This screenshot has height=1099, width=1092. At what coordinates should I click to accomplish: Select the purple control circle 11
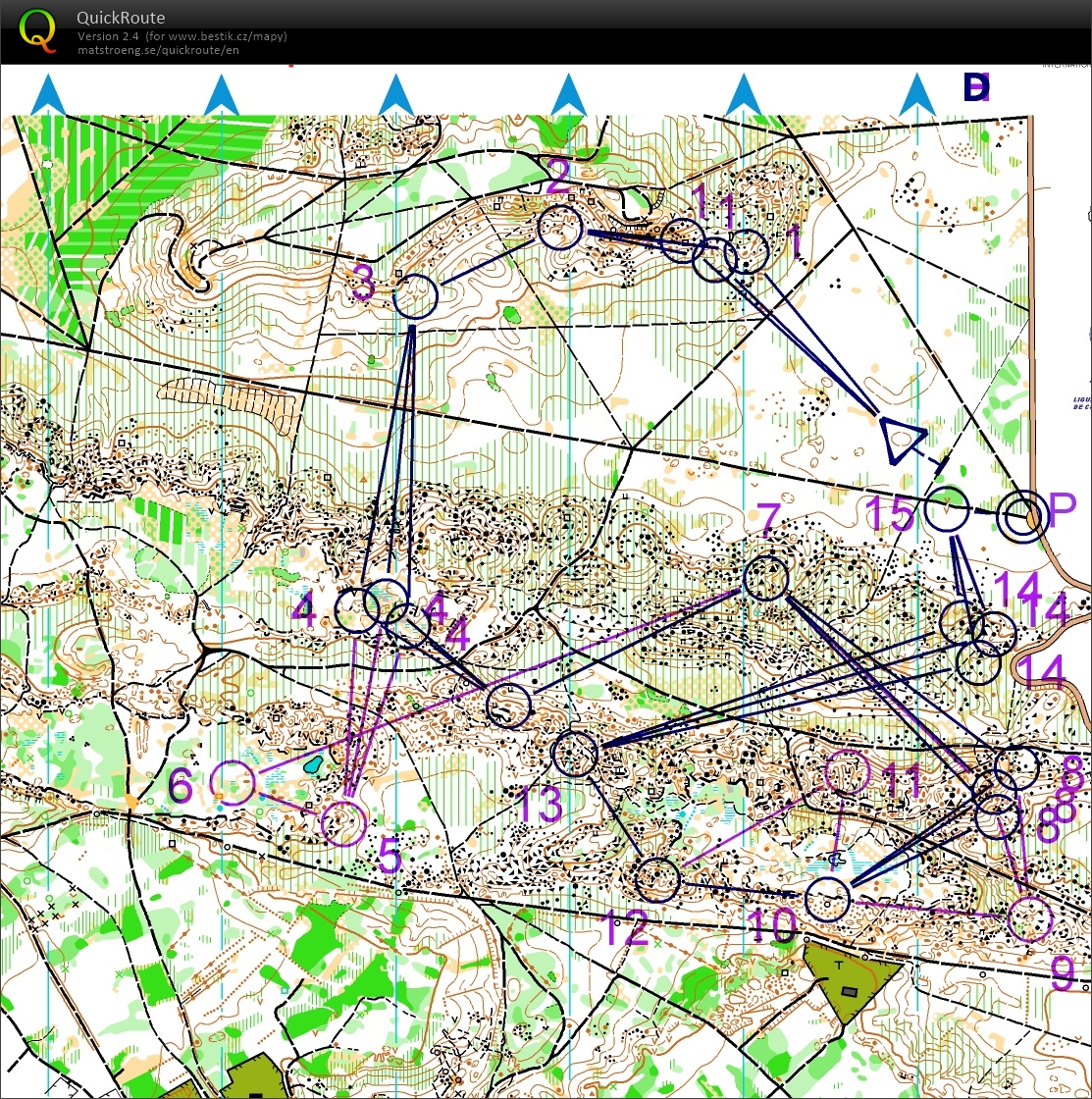[x=847, y=772]
